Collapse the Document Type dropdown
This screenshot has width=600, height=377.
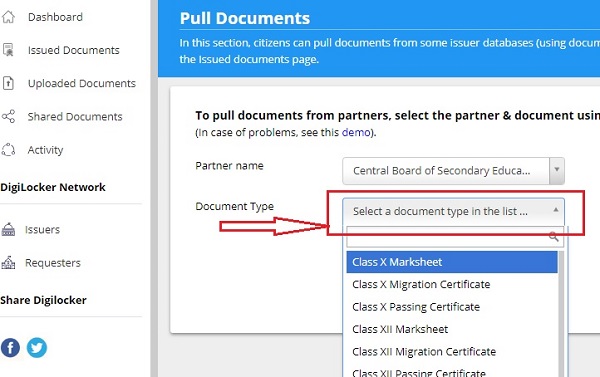coord(556,210)
